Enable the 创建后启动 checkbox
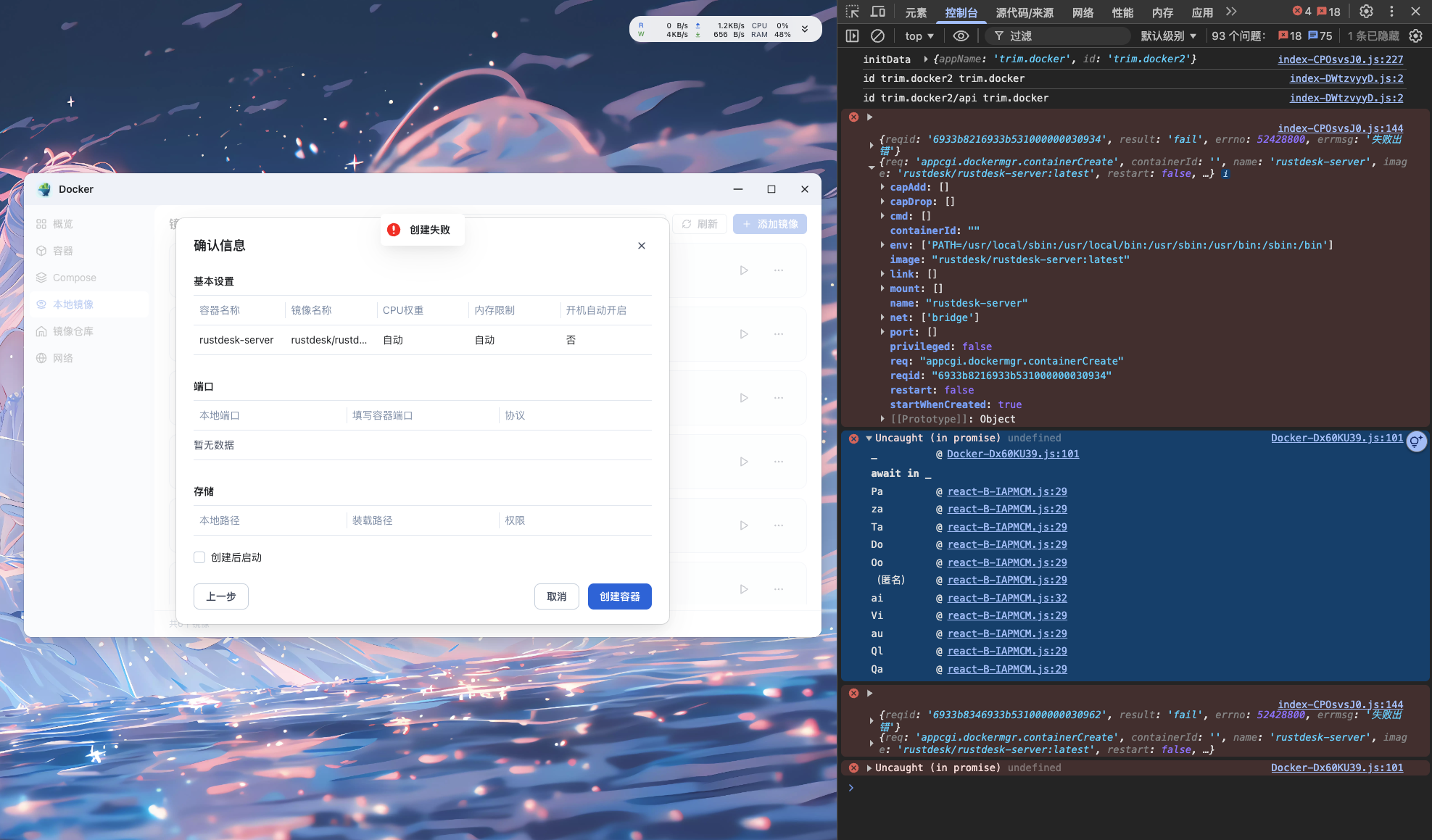The width and height of the screenshot is (1432, 840). pyautogui.click(x=199, y=557)
